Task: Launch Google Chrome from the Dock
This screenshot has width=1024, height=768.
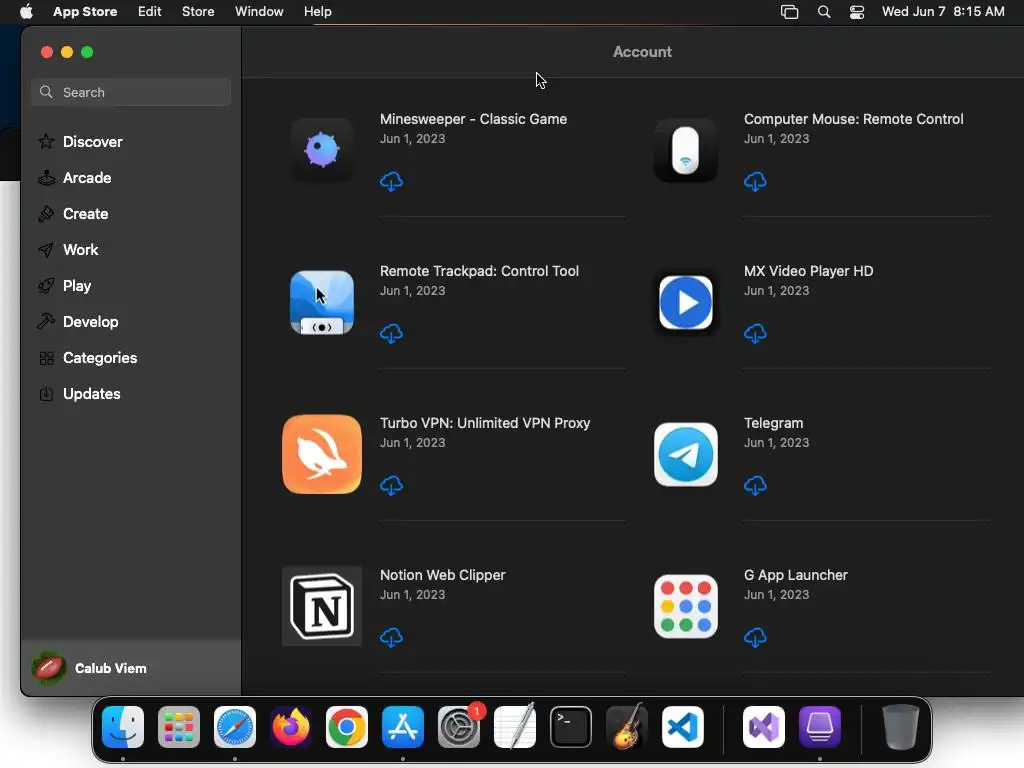Action: click(x=347, y=727)
